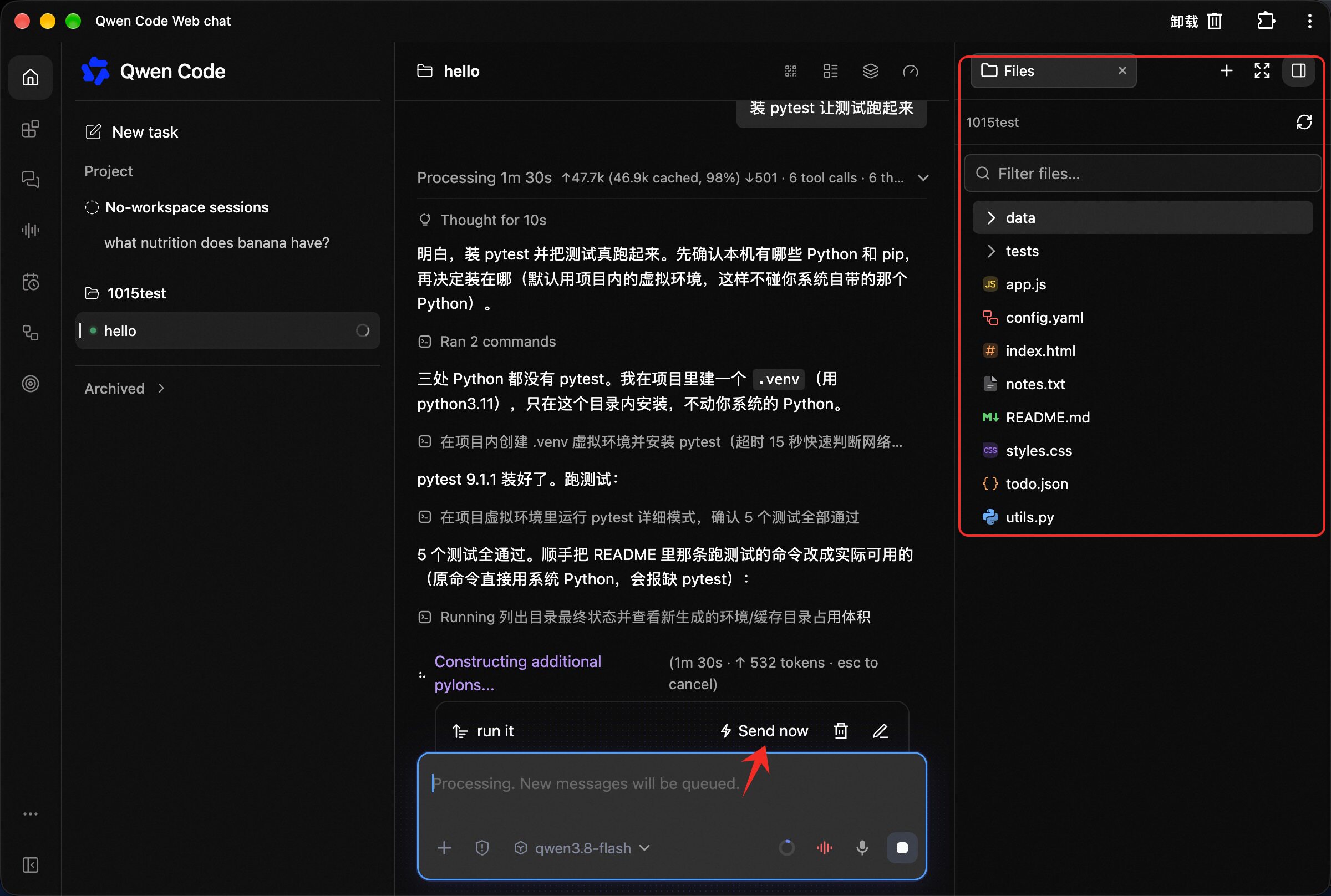
Task: Click Send now on queued message
Action: point(764,731)
